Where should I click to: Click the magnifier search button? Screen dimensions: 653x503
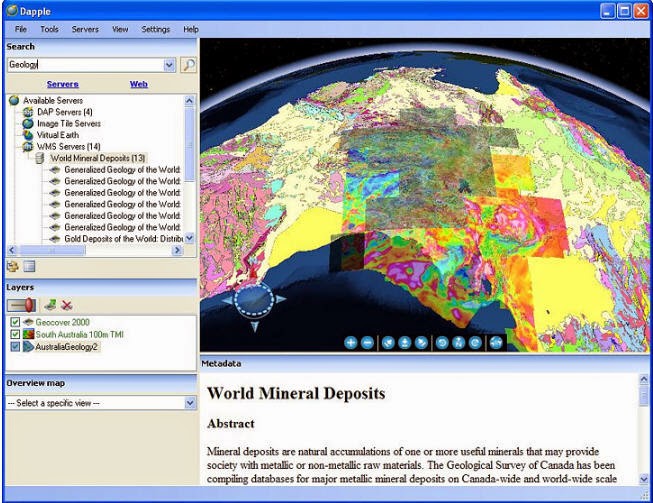click(x=189, y=65)
